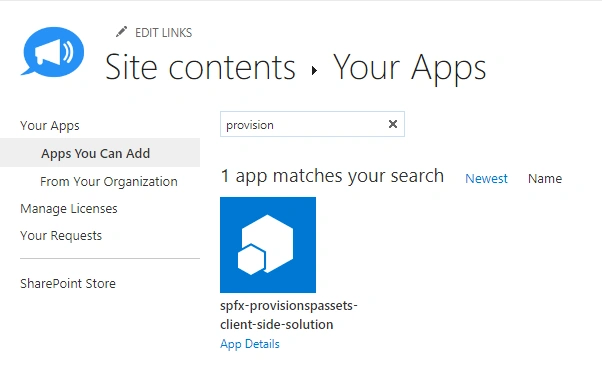Click the site logo megaphone icon
The image size is (602, 371).
[53, 52]
